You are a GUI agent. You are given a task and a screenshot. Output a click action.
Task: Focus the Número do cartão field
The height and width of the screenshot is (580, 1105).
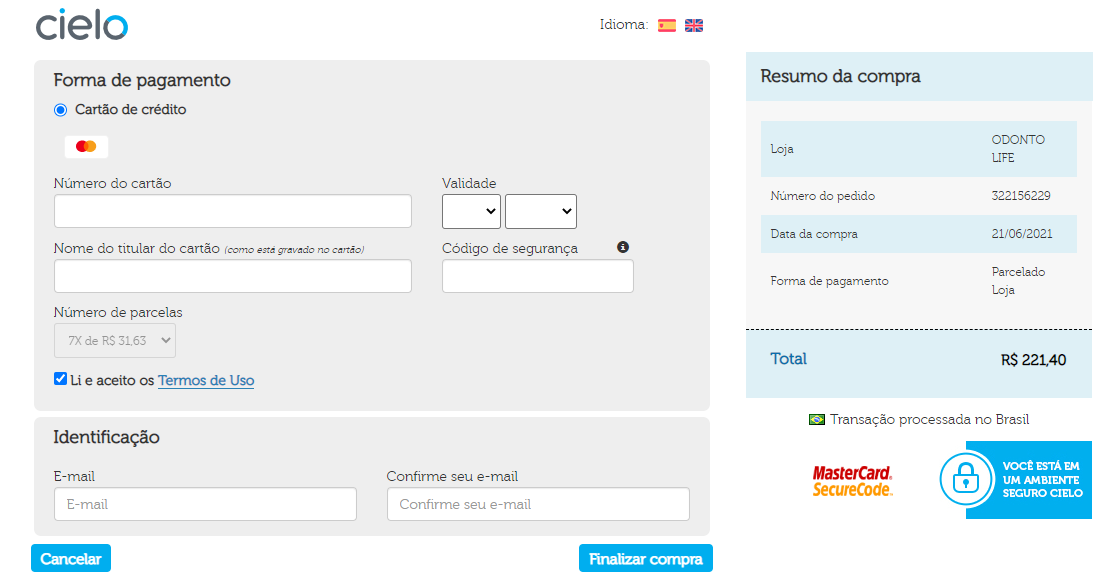click(x=233, y=211)
